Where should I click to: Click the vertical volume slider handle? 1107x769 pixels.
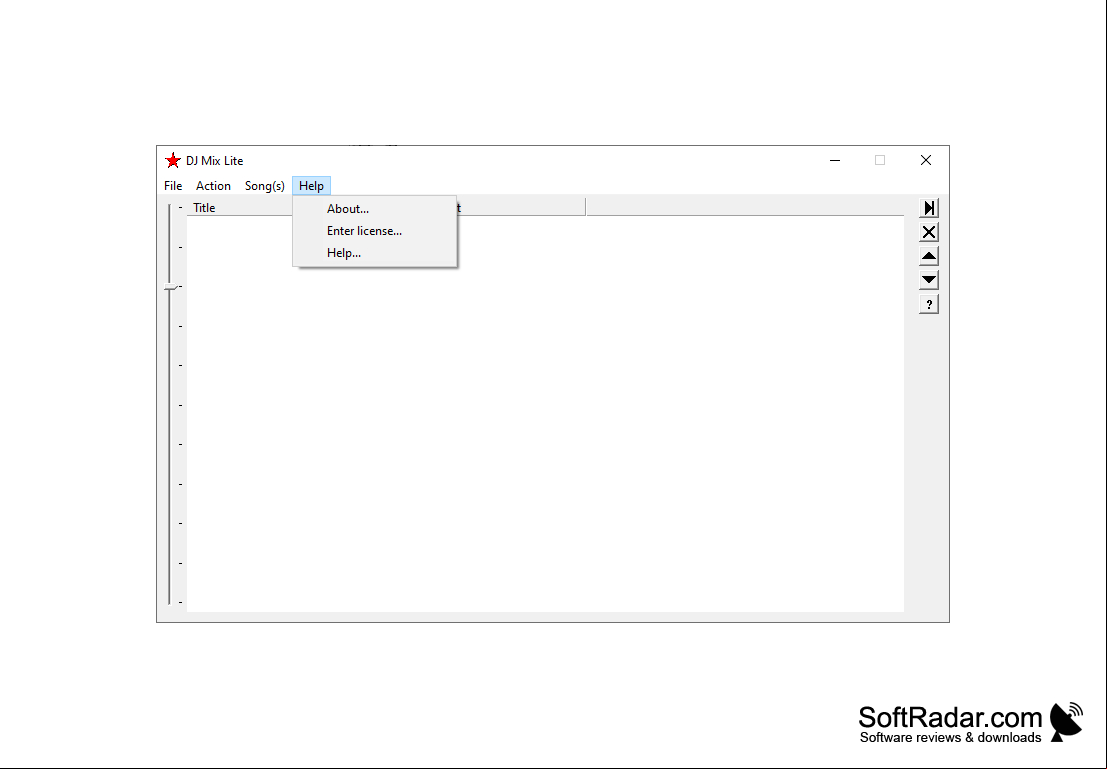pyautogui.click(x=170, y=287)
